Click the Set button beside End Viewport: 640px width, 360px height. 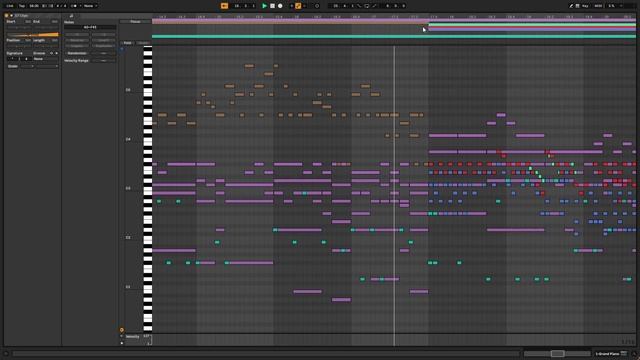[x=54, y=22]
